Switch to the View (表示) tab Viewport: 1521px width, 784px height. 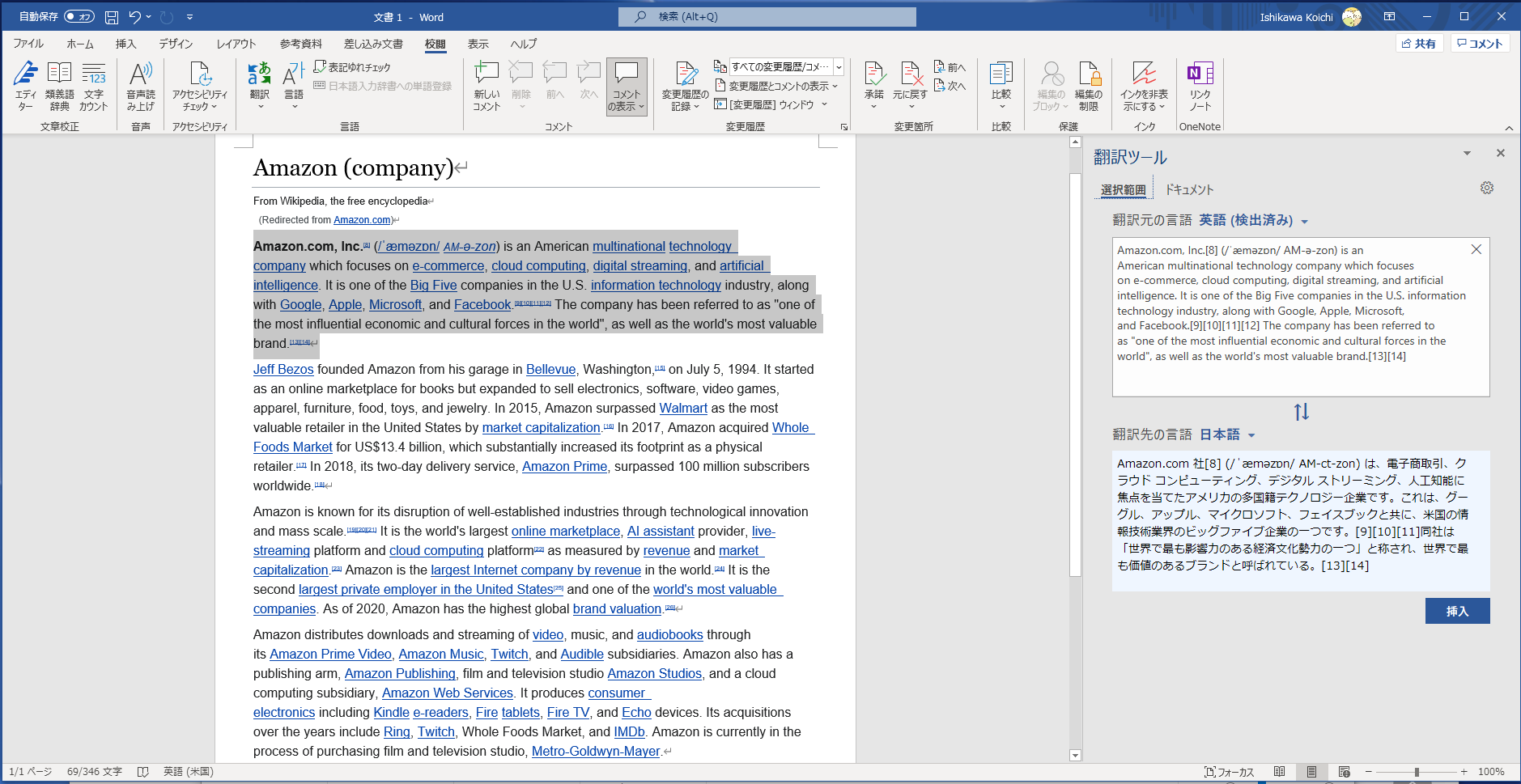[x=478, y=44]
